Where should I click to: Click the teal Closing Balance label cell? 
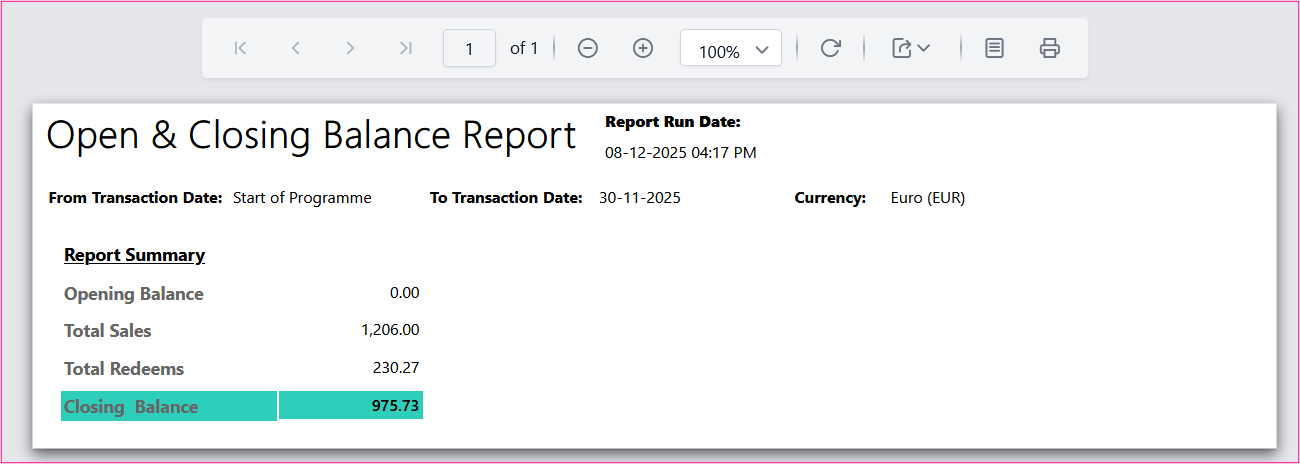168,406
